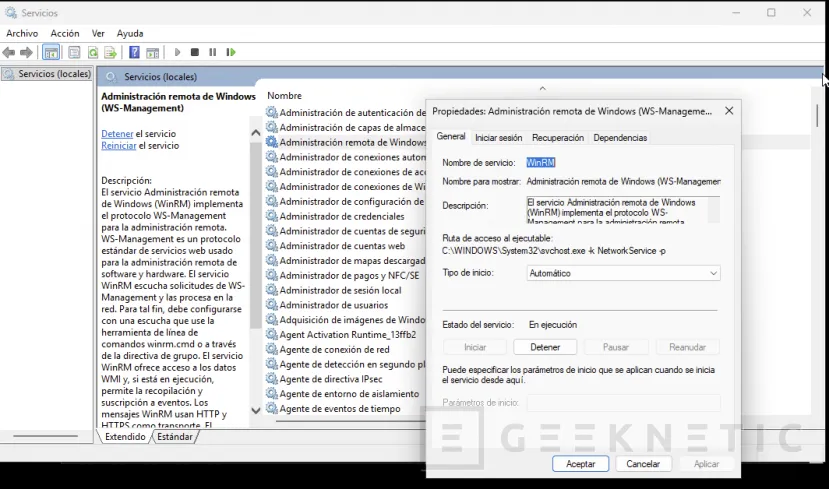This screenshot has height=489, width=829.
Task: Close the Propiedades dialog with the X
Action: click(x=729, y=111)
